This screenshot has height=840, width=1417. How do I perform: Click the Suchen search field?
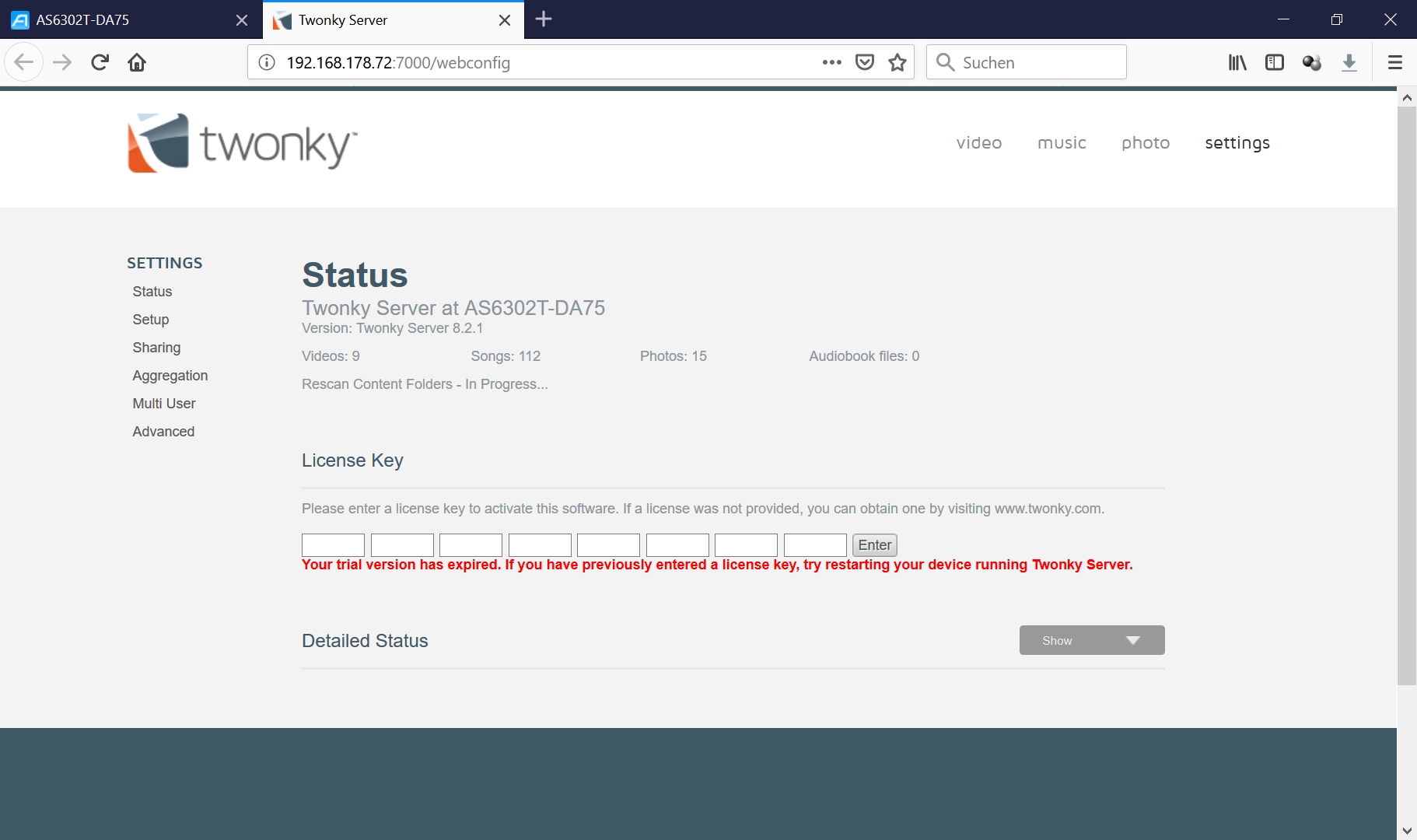point(1027,62)
